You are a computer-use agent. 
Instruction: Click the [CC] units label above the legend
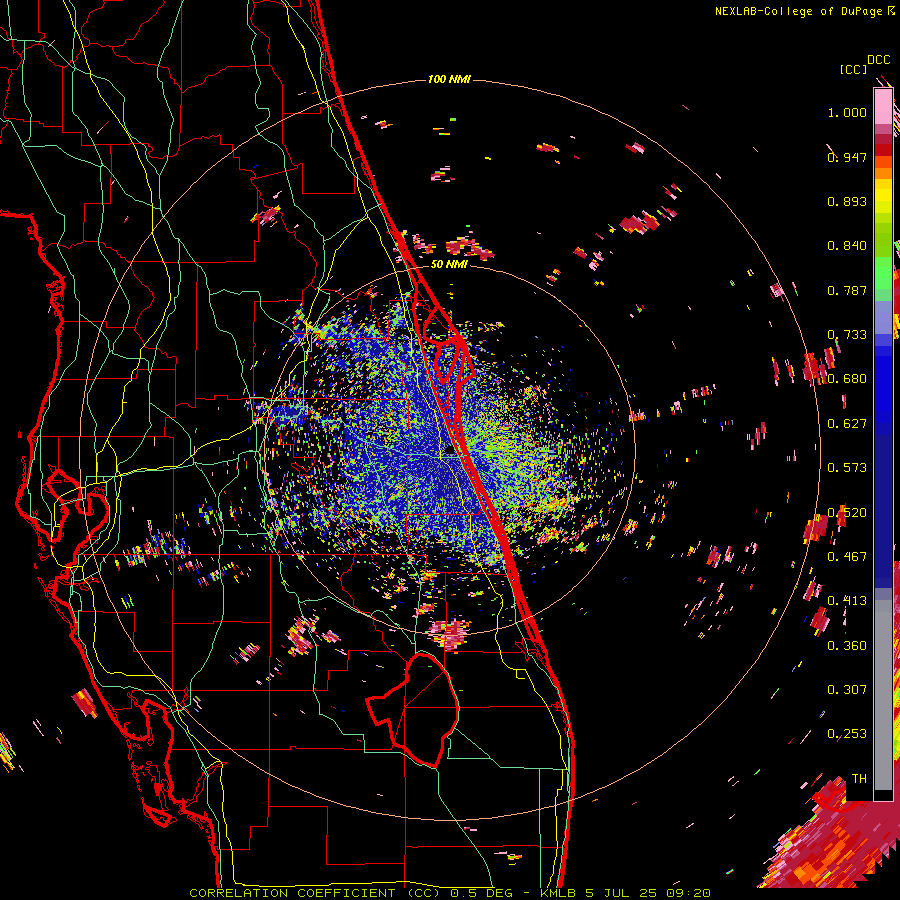(853, 69)
